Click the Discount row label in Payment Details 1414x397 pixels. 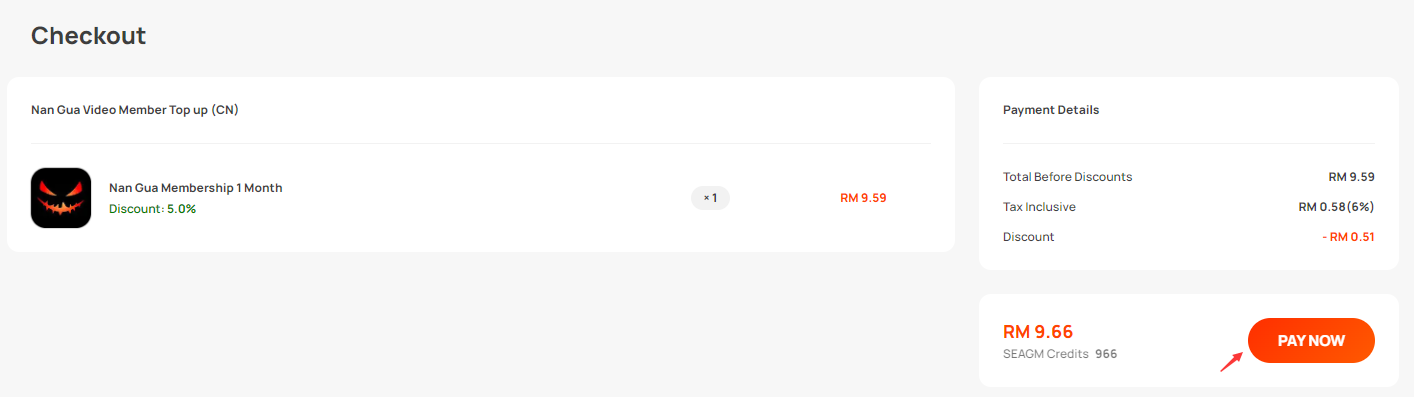[1028, 237]
